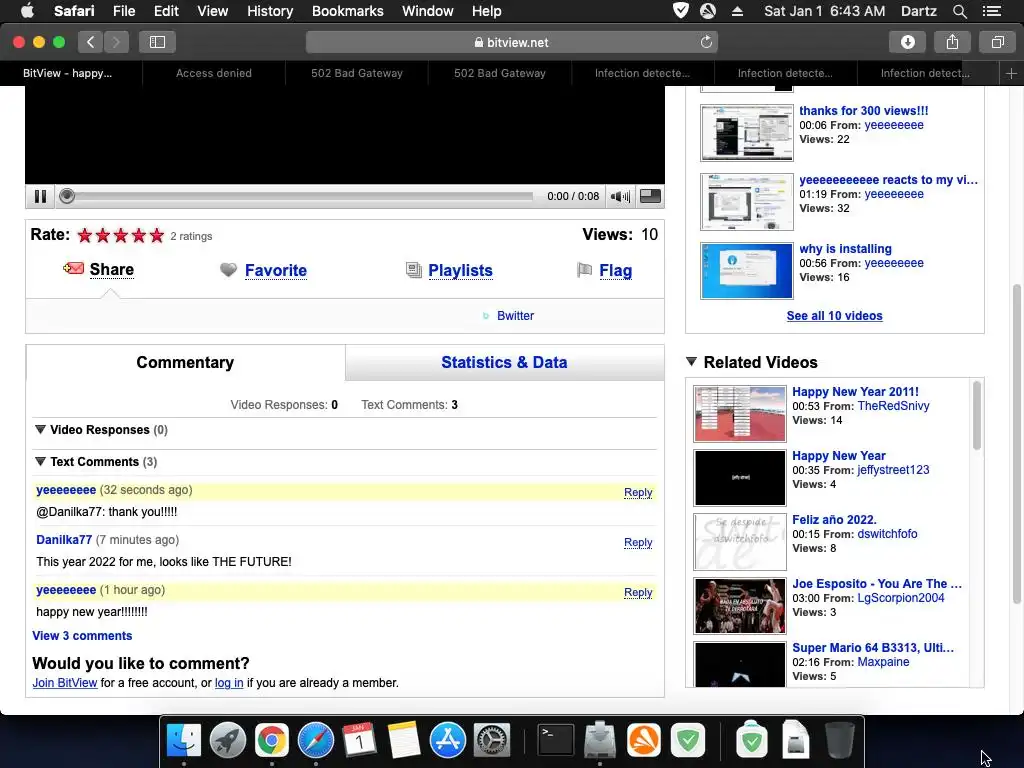Open the Bookmarks menu
This screenshot has height=768, width=1024.
point(347,11)
